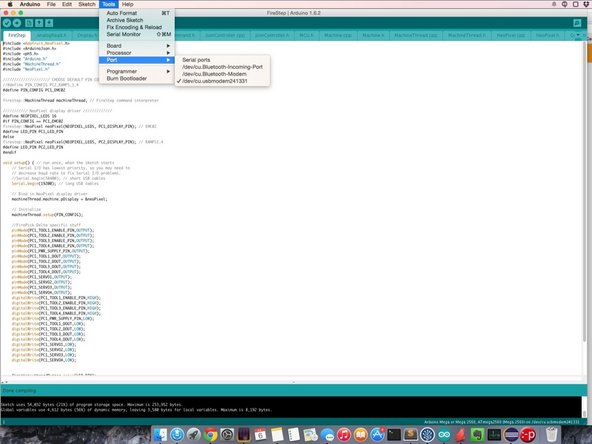Click in the console output area
Image resolution: width=592 pixels, height=444 pixels.
pyautogui.click(x=291, y=407)
